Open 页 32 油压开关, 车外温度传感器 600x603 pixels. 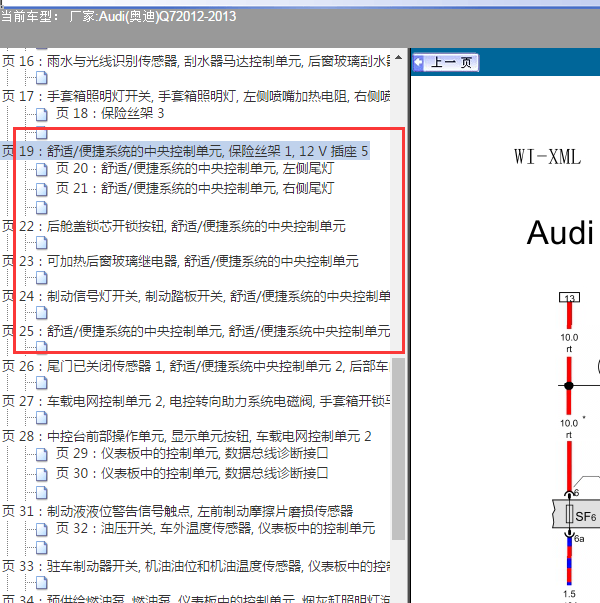(x=215, y=528)
